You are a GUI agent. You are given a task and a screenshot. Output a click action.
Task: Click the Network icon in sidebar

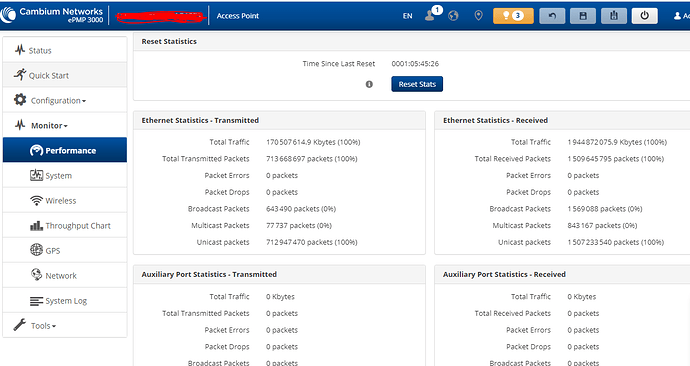coord(36,274)
